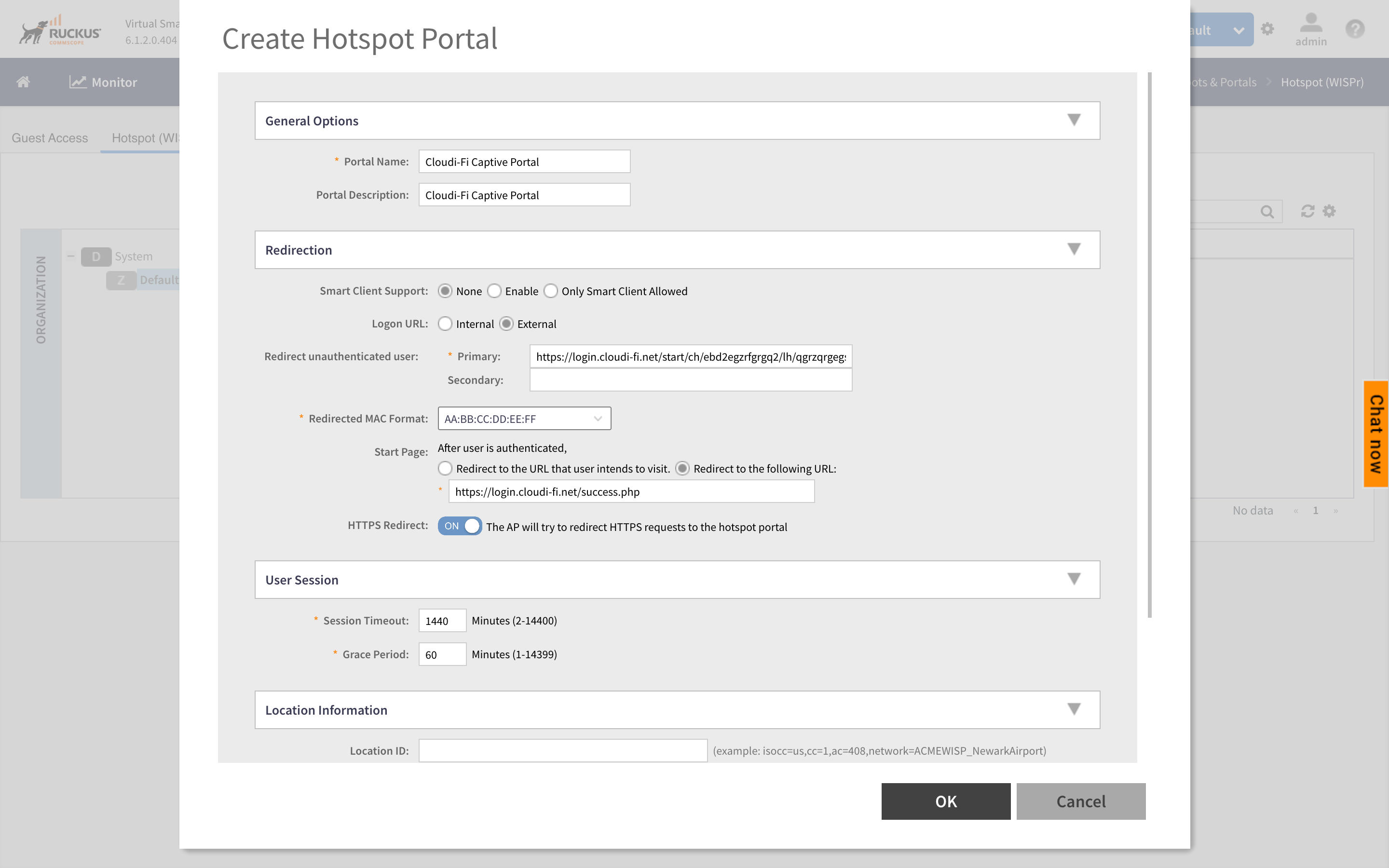Image resolution: width=1389 pixels, height=868 pixels.
Task: Click the Portal Name field
Action: (524, 162)
